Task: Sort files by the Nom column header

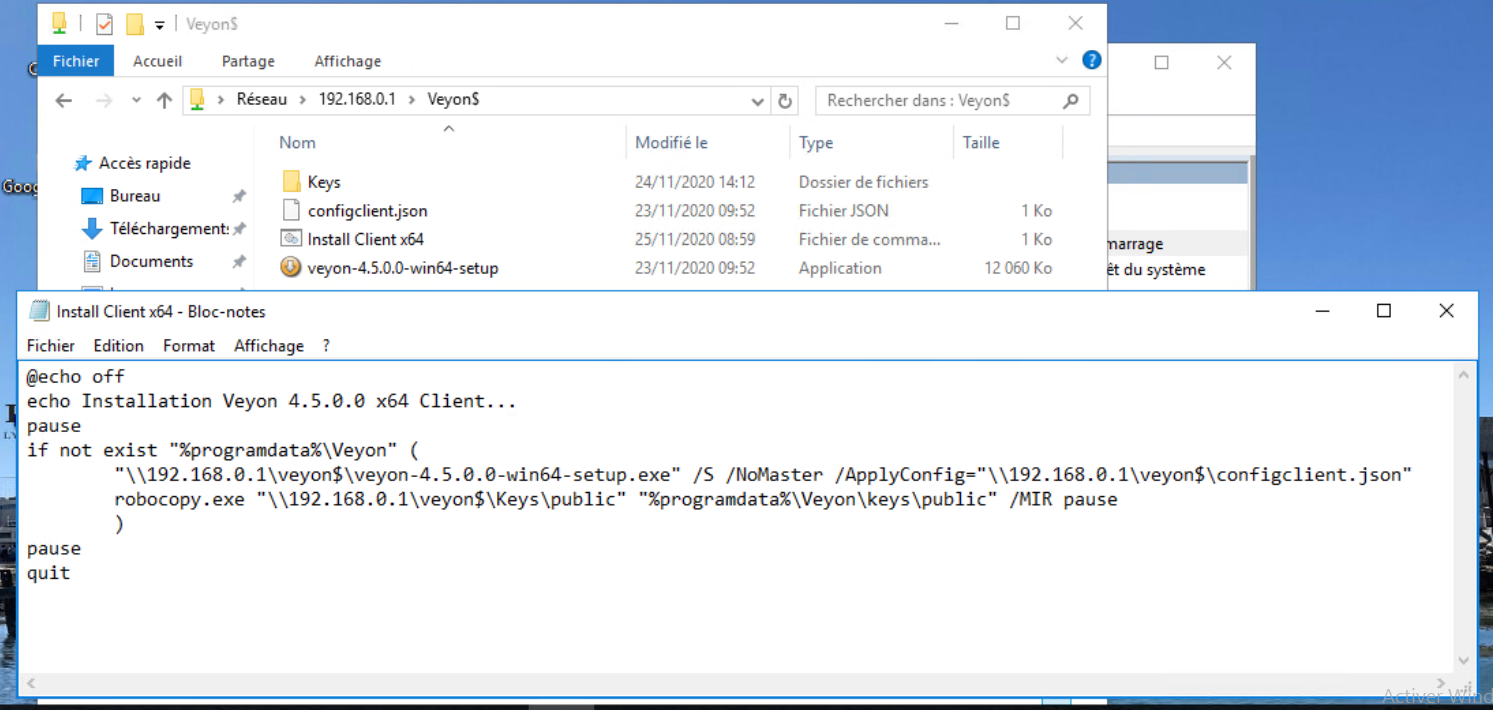Action: pyautogui.click(x=297, y=143)
